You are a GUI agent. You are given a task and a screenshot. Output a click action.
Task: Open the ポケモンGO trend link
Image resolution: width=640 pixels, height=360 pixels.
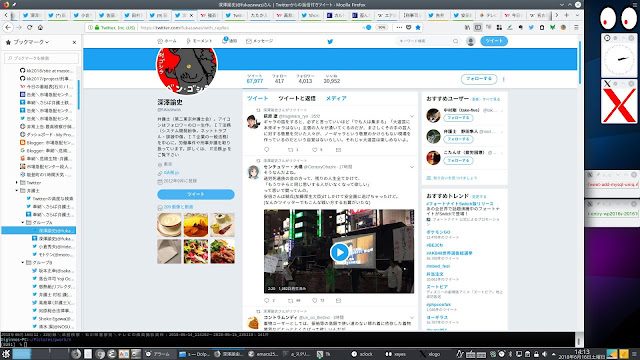click(x=438, y=232)
